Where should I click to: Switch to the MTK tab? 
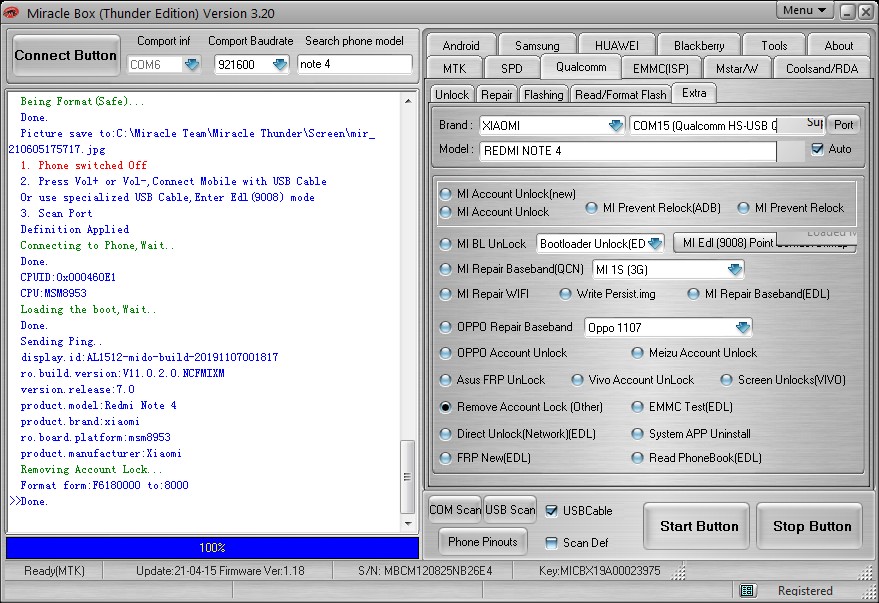pyautogui.click(x=454, y=68)
